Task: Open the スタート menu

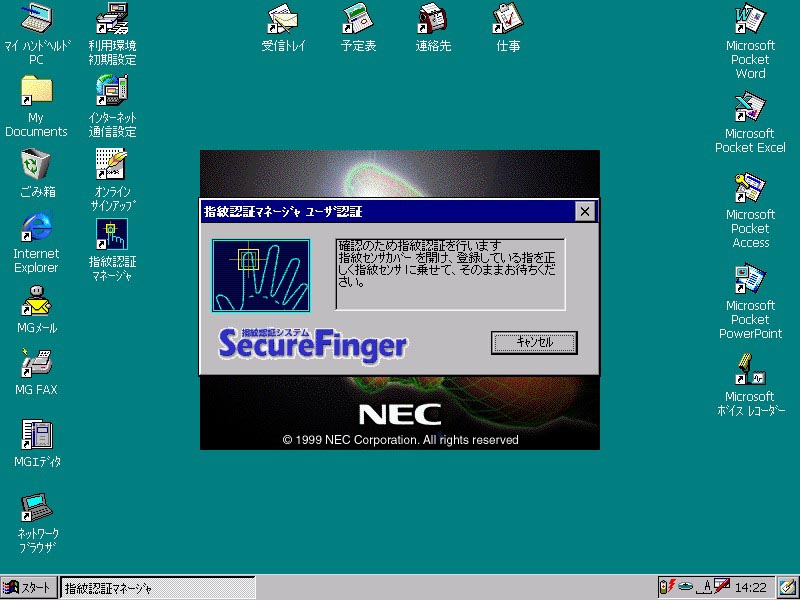Action: click(x=28, y=588)
